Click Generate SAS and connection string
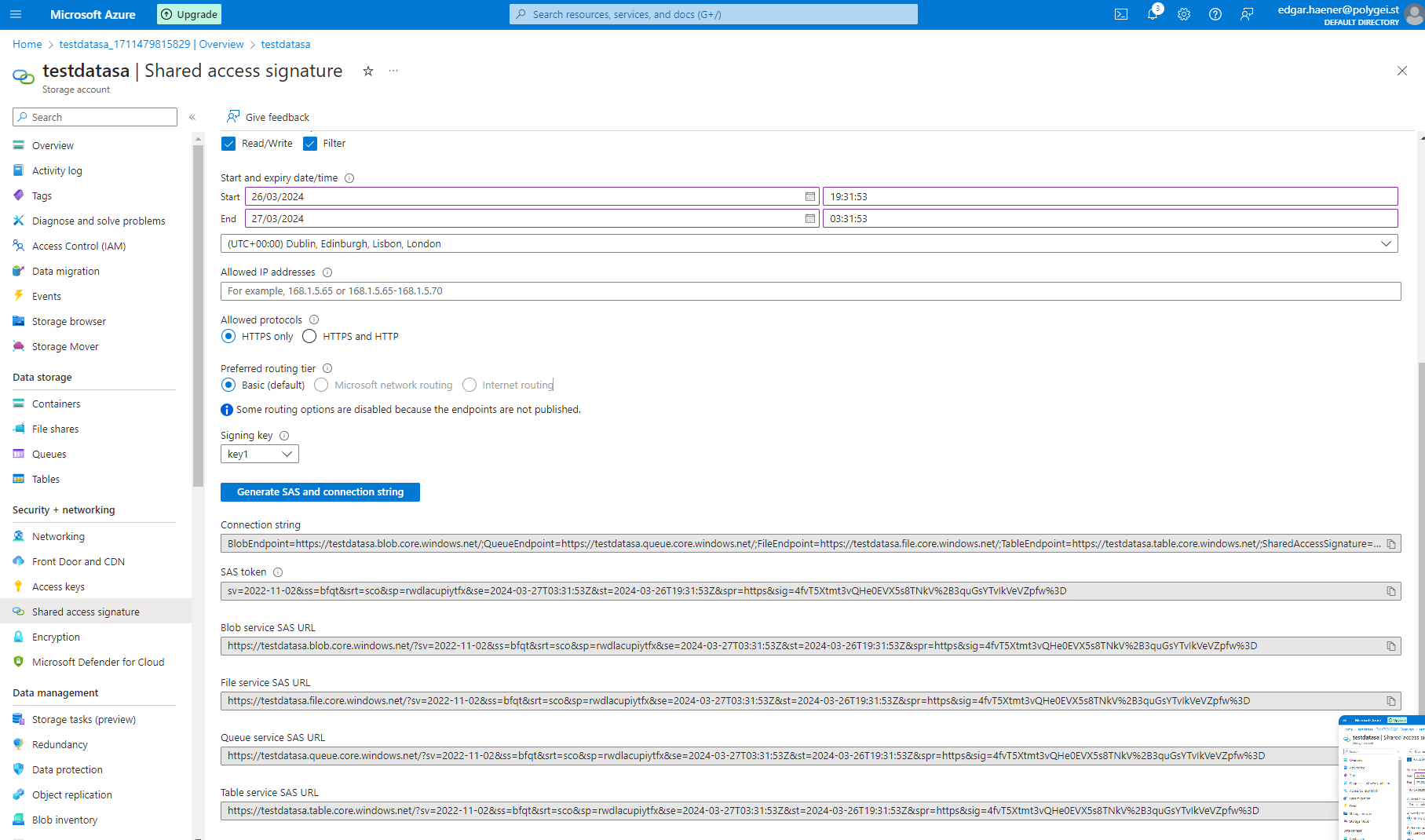Screen dimensions: 1425x840 click(x=320, y=492)
